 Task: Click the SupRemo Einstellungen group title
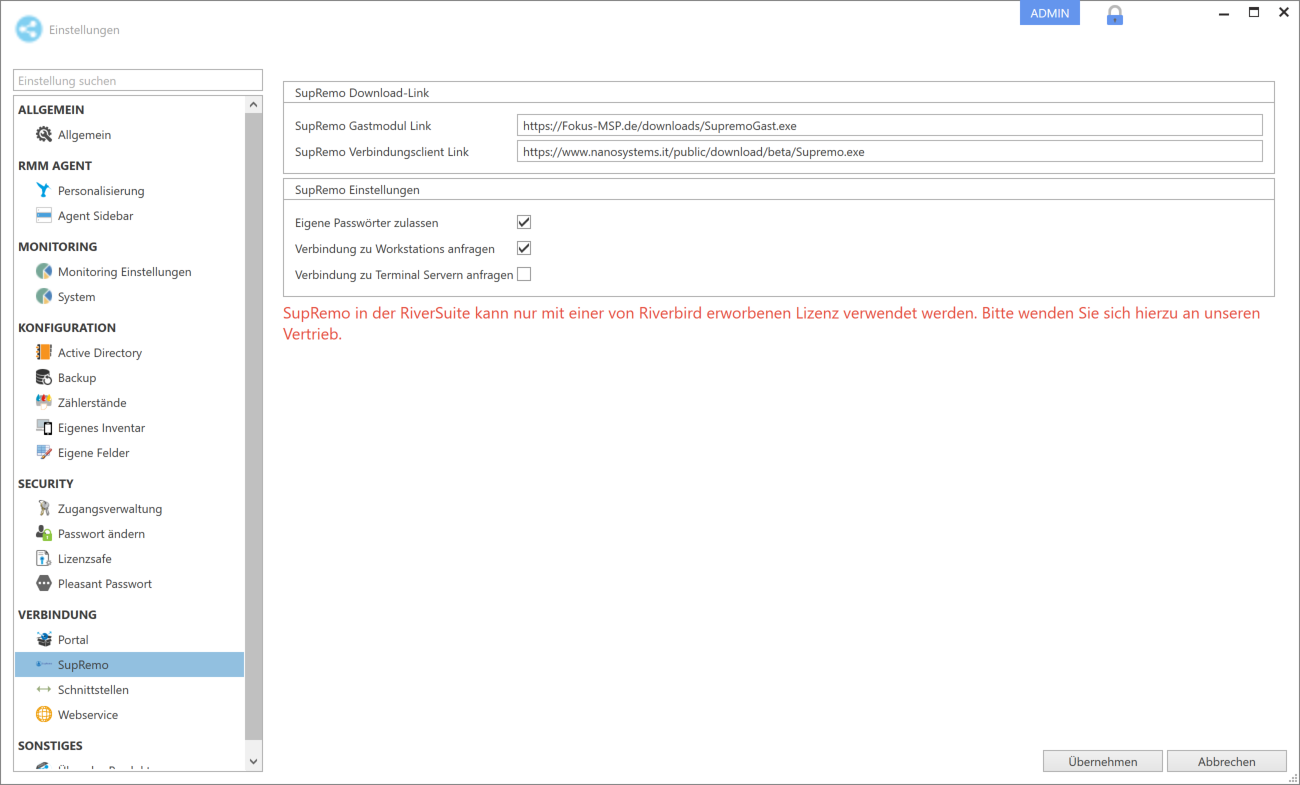tap(357, 189)
